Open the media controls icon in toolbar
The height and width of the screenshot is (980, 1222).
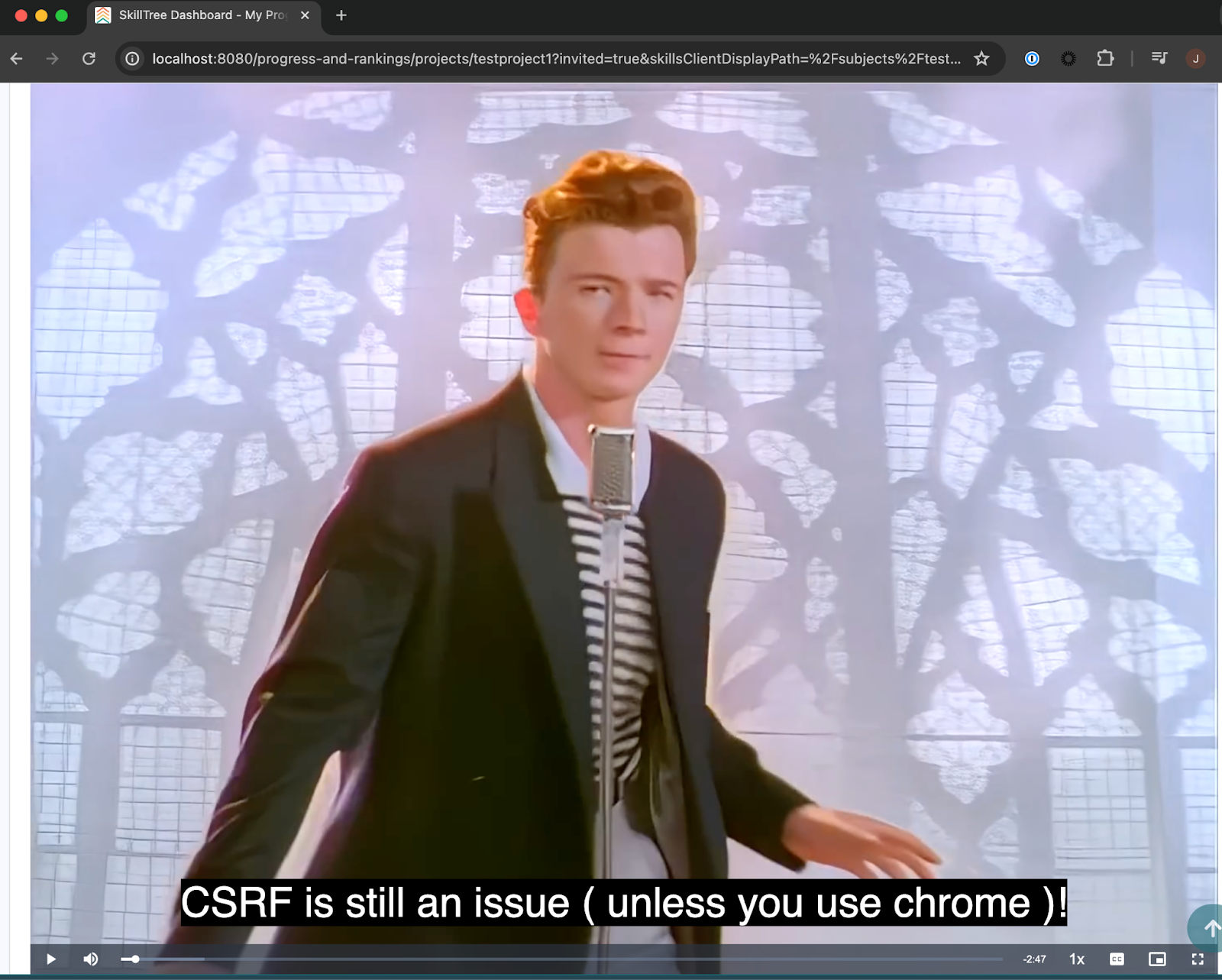(x=1159, y=59)
